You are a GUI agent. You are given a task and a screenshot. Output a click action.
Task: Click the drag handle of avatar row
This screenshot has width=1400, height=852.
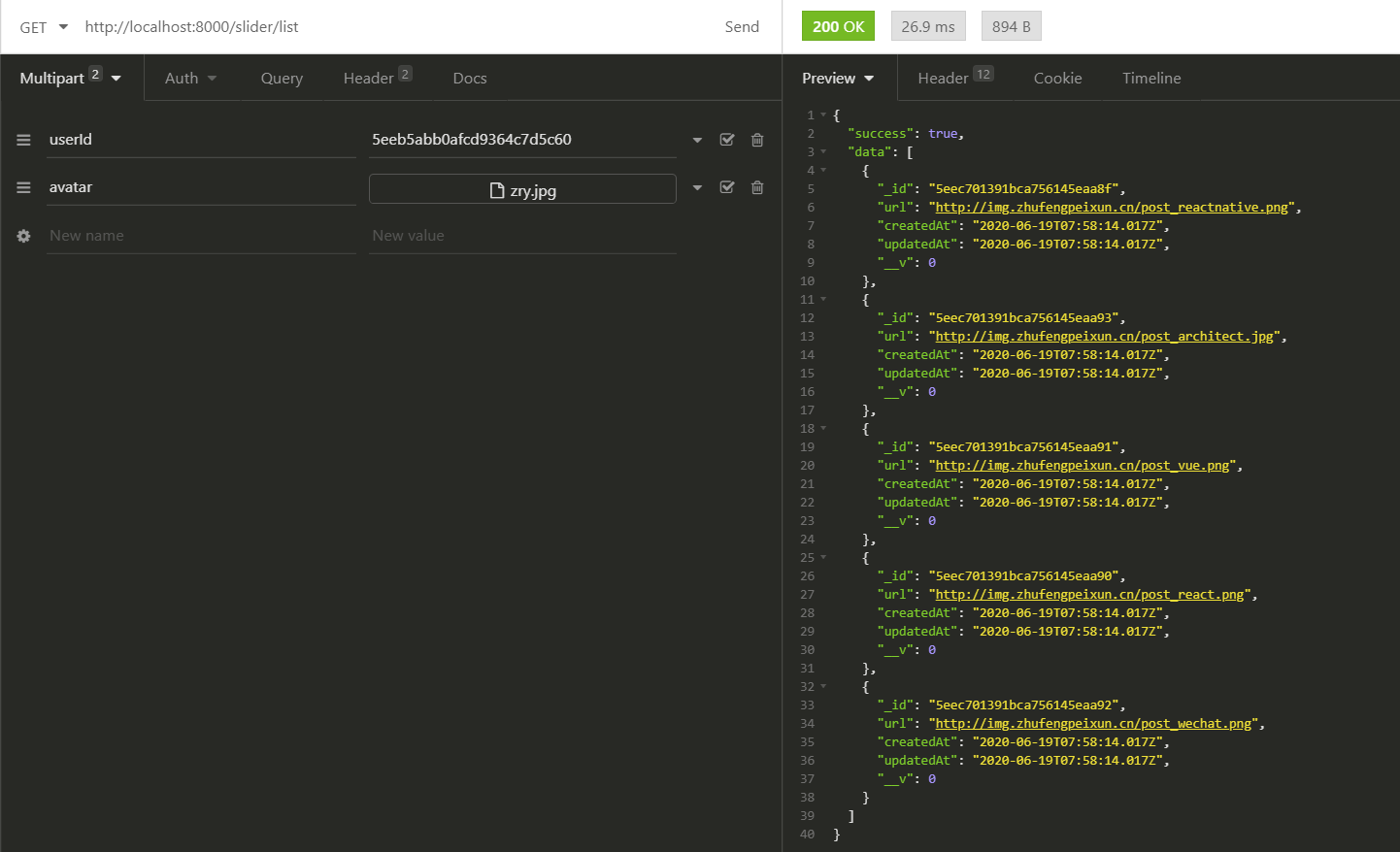click(x=23, y=187)
